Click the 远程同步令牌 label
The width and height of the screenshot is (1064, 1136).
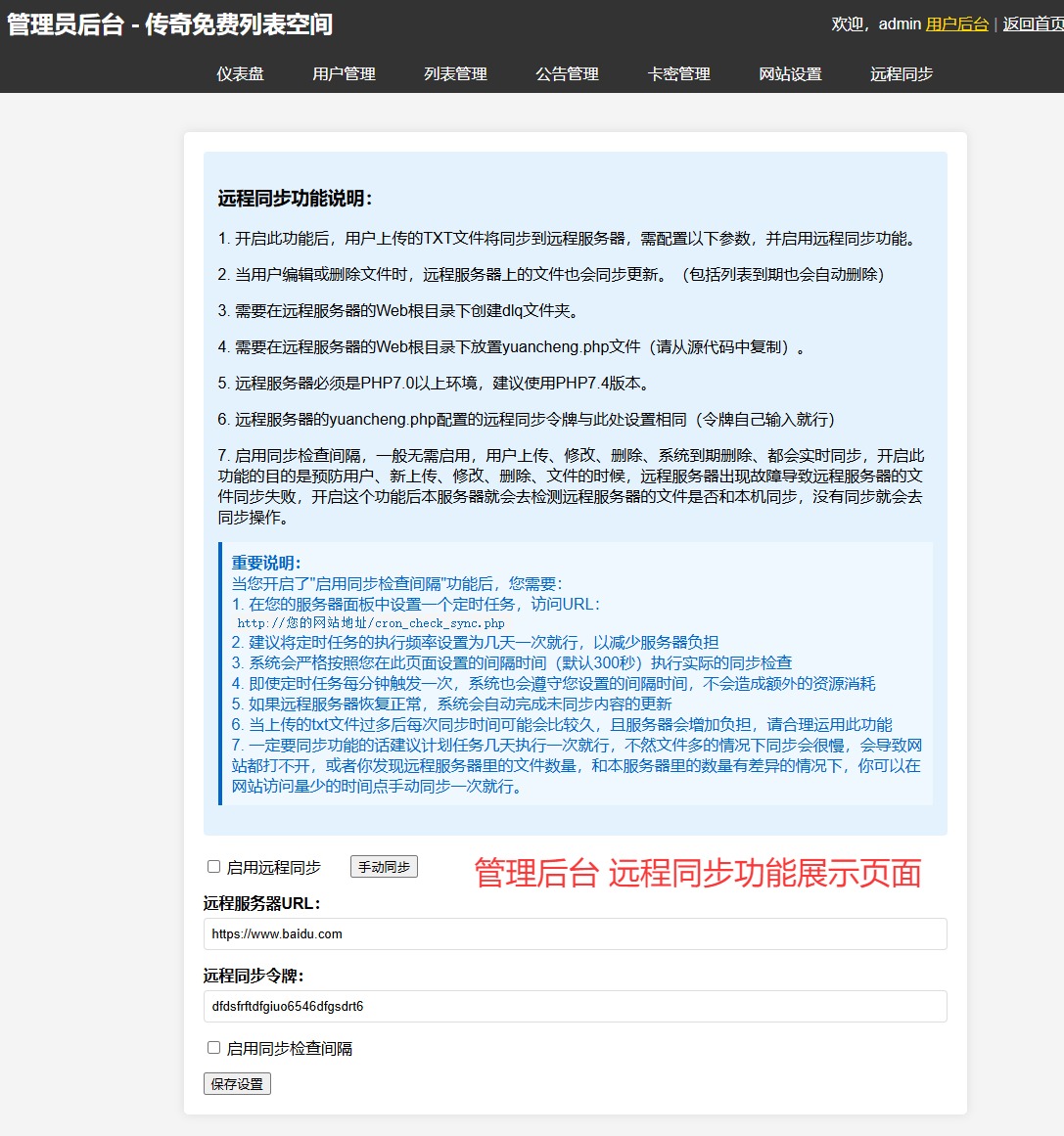click(254, 976)
